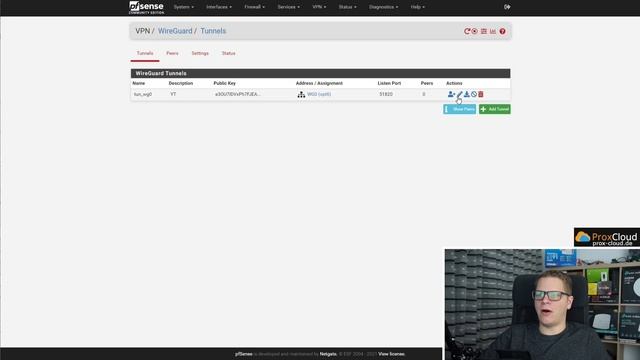This screenshot has width=640, height=360.
Task: Click the Public Key column header
Action: tap(224, 83)
